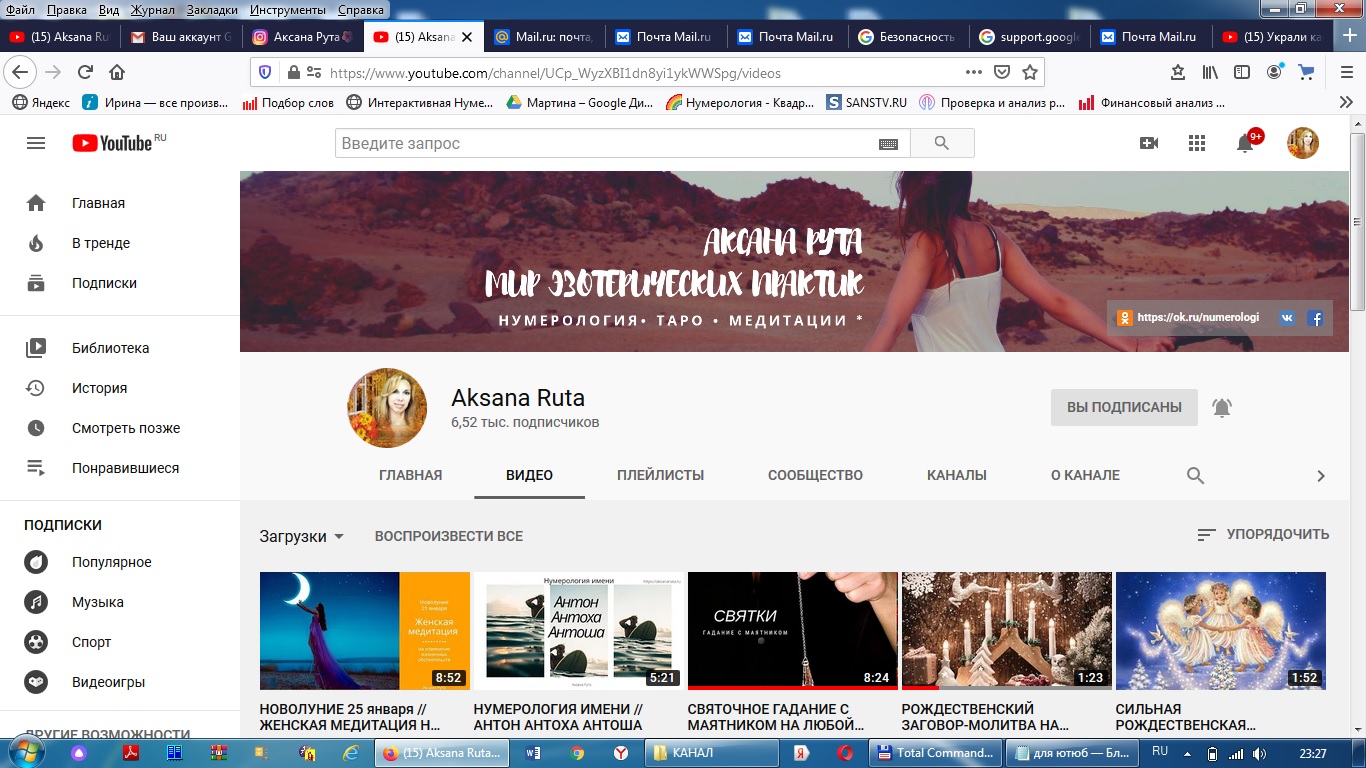1366x768 pixels.
Task: Click the Firefox back arrow button
Action: tap(21, 72)
